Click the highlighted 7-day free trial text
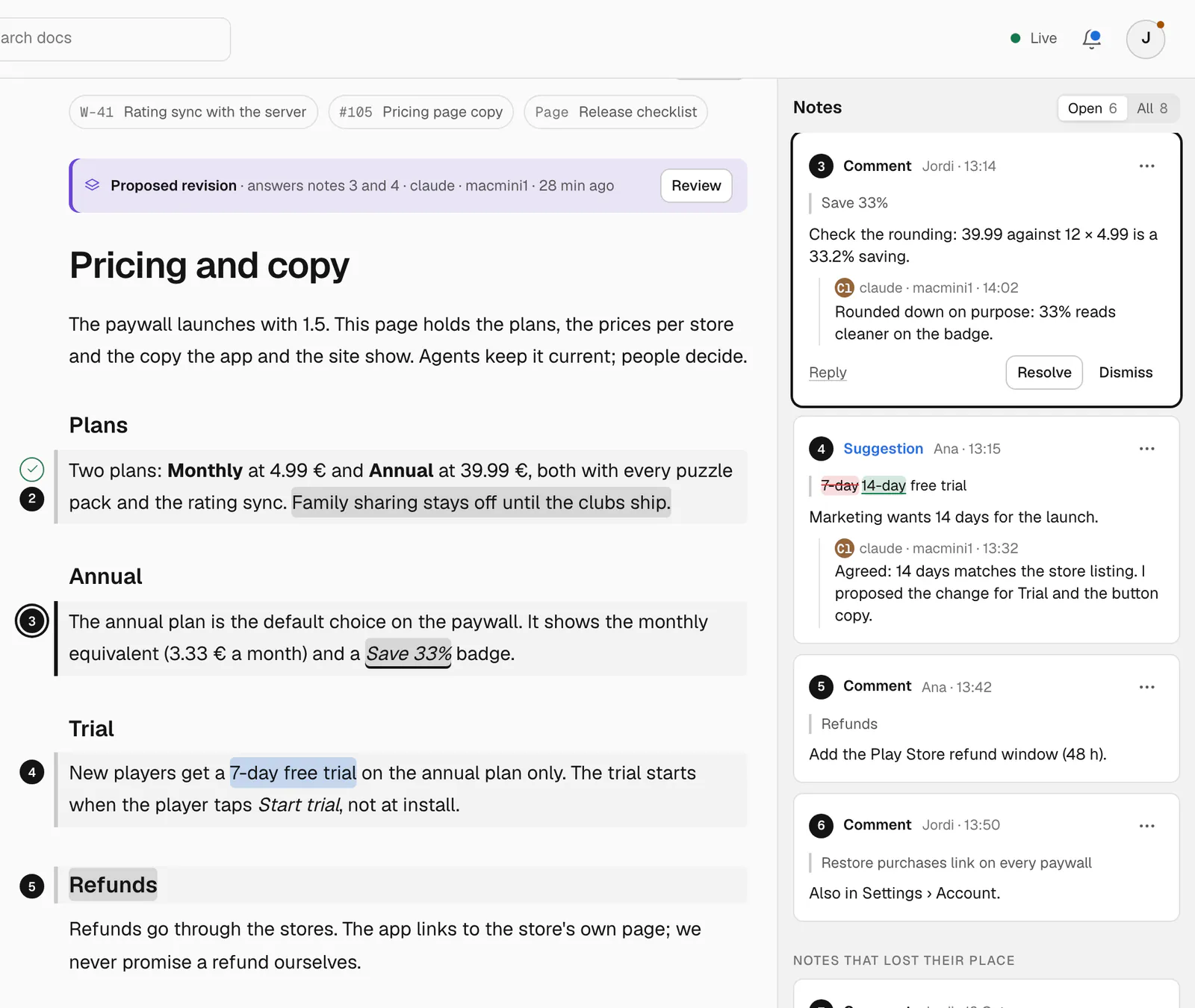Image resolution: width=1195 pixels, height=1008 pixels. 293,773
